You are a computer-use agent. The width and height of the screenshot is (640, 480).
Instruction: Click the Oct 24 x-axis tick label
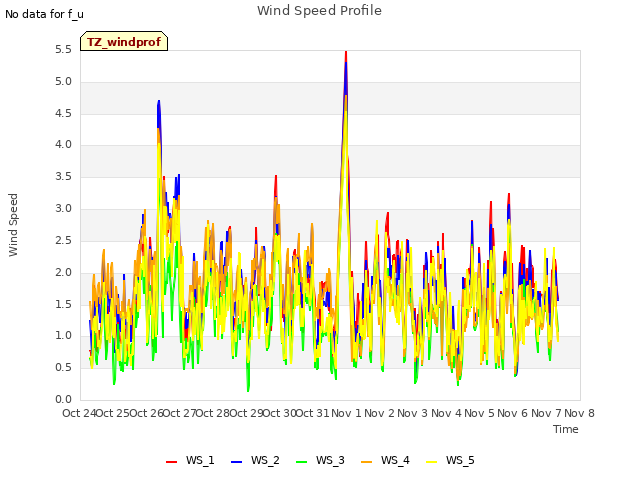pos(79,413)
